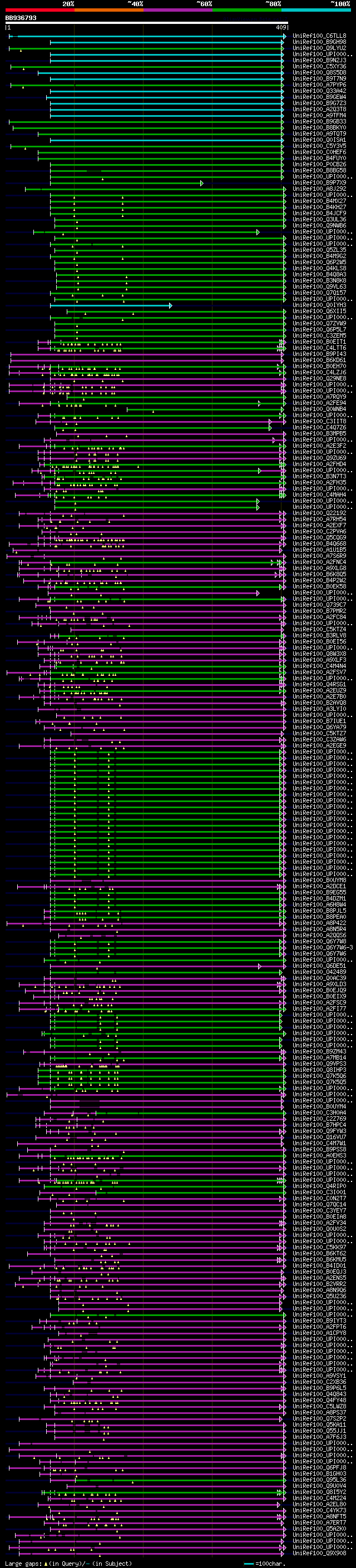Select the UniRef100_Q22192 label
Screen dimensions: 356x1568
coord(319,513)
